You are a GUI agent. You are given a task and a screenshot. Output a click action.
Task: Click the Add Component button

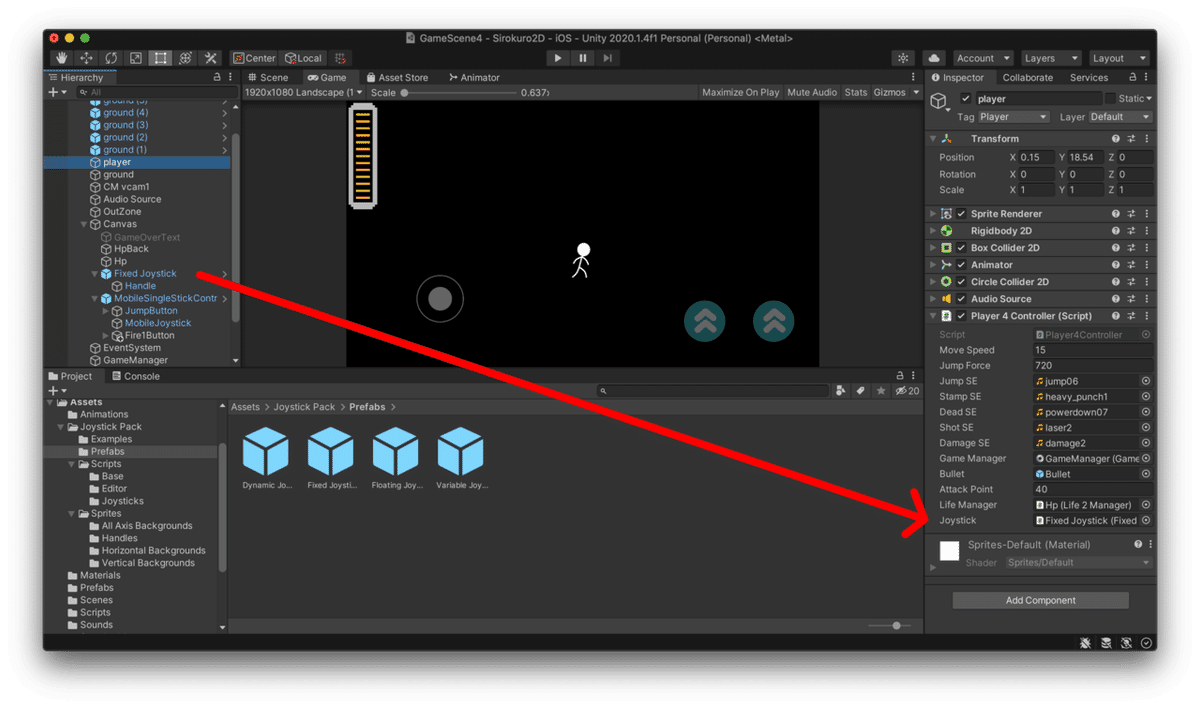1040,600
